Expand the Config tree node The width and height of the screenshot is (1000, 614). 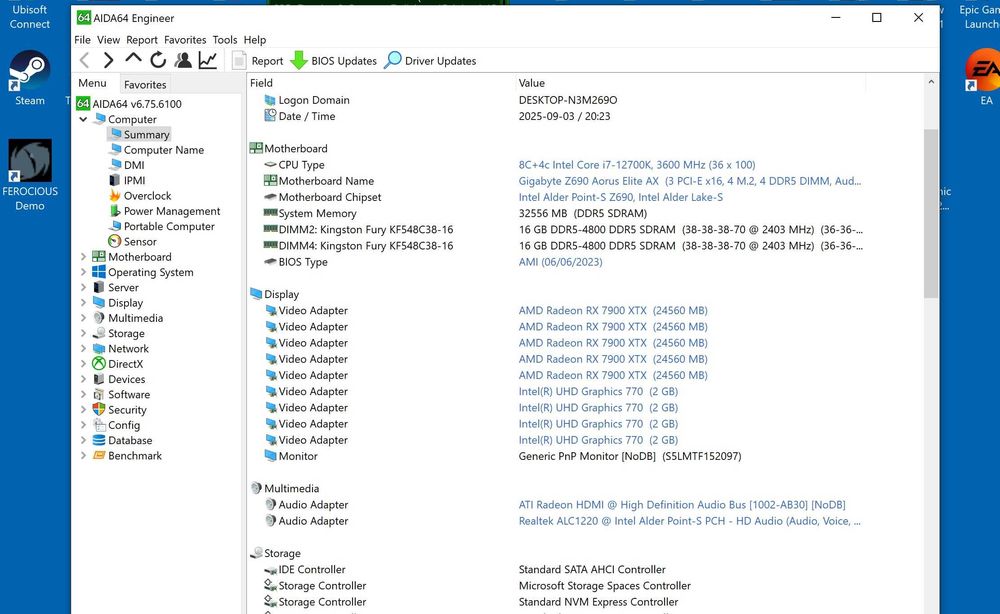tap(83, 425)
